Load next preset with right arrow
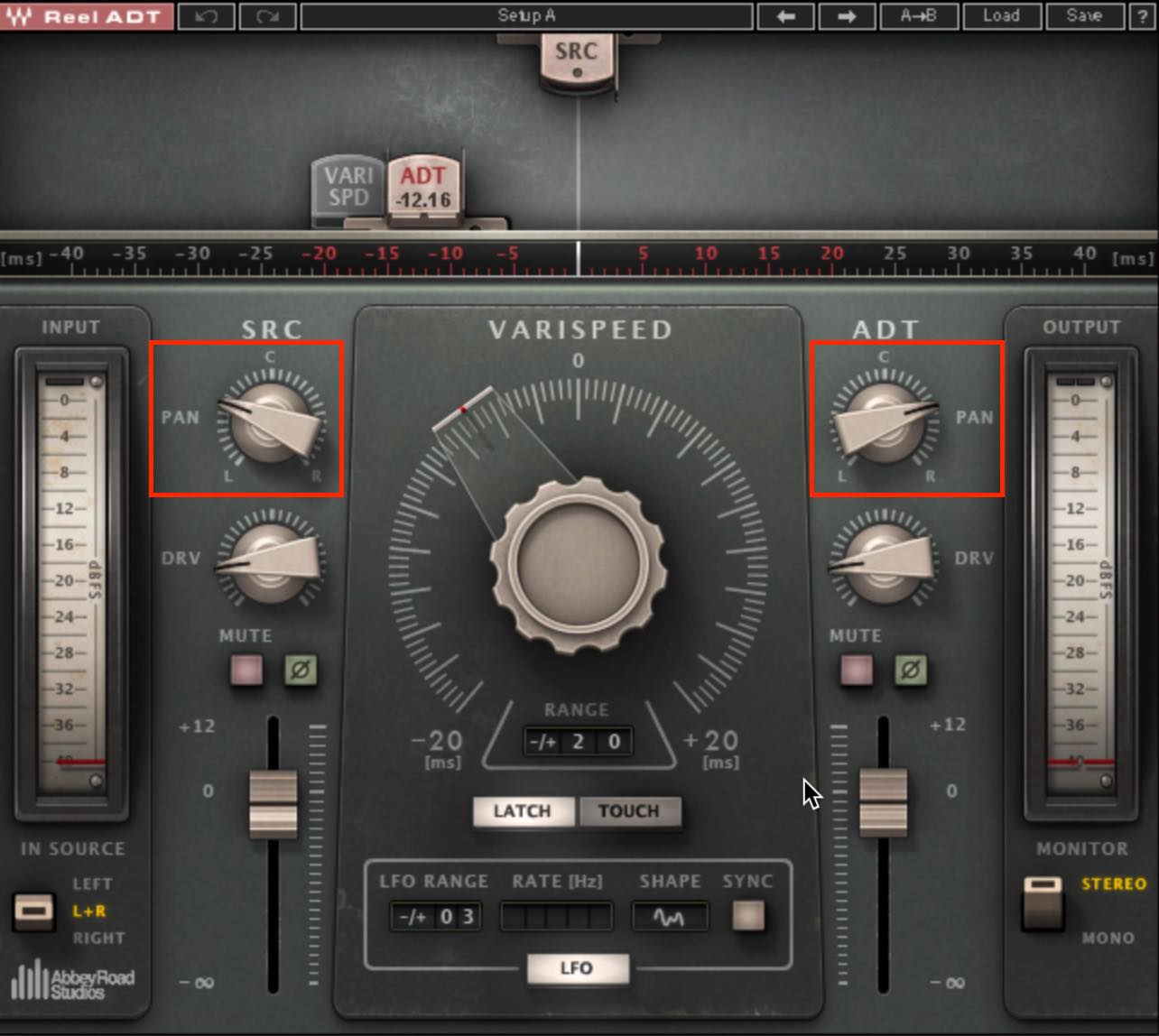The height and width of the screenshot is (1036, 1159). 847,16
